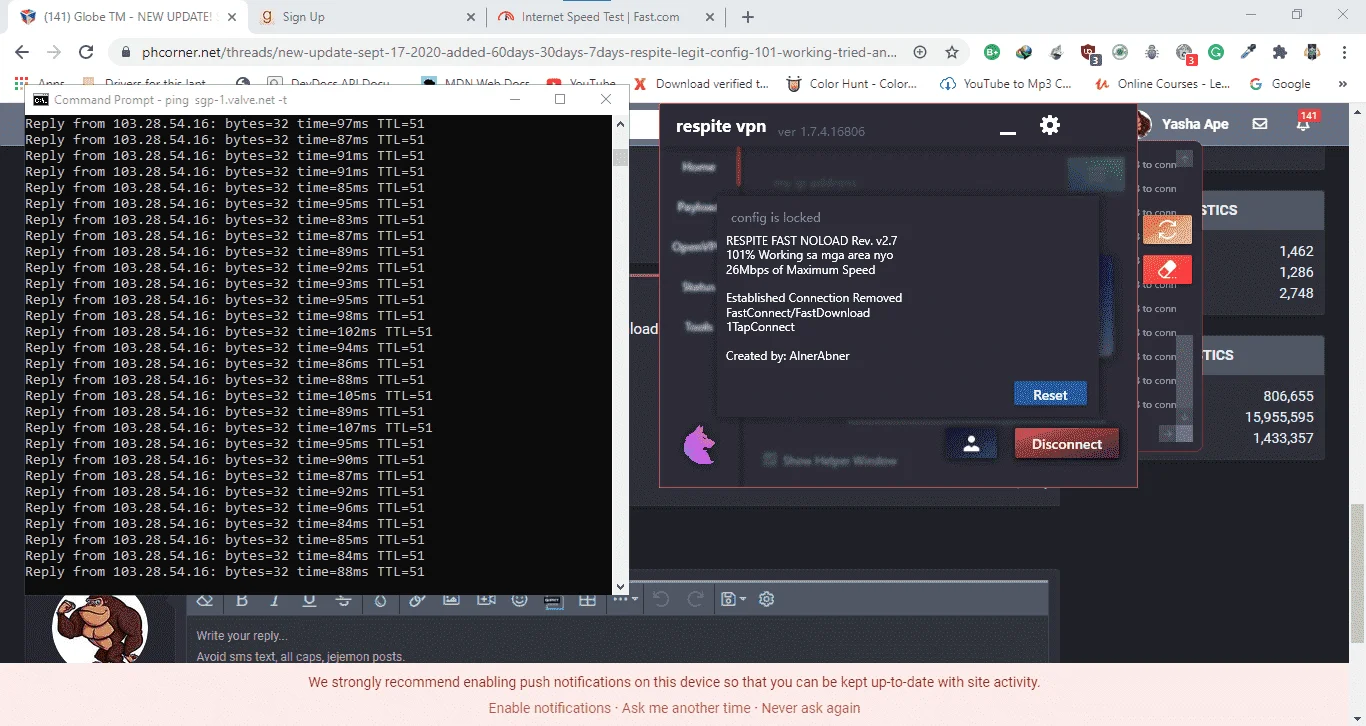Open Google bookmark
Screen dimensions: 1366x726
click(x=1280, y=84)
